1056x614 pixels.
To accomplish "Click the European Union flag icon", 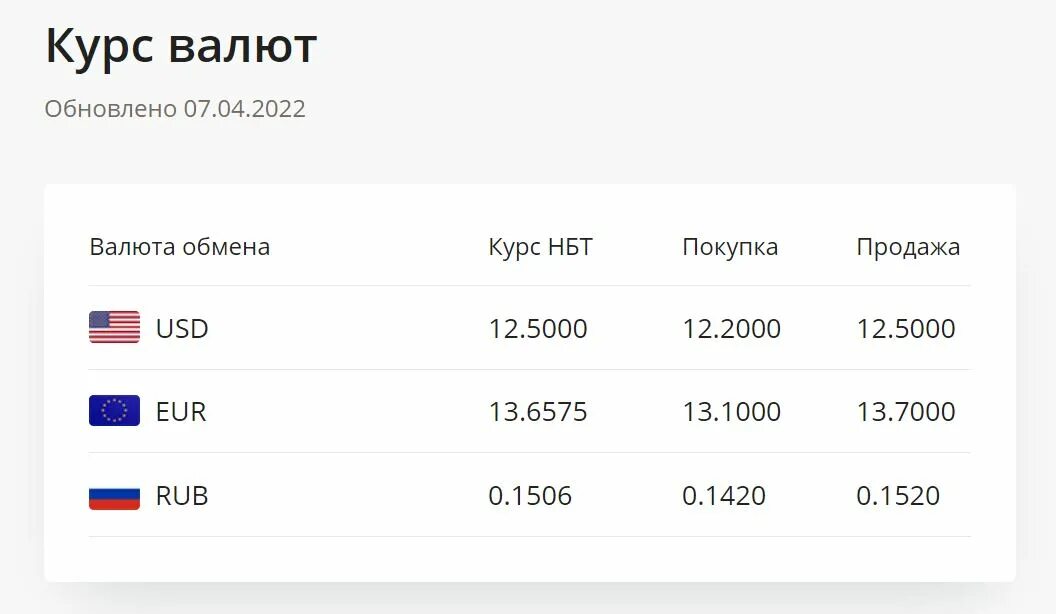I will pos(114,411).
